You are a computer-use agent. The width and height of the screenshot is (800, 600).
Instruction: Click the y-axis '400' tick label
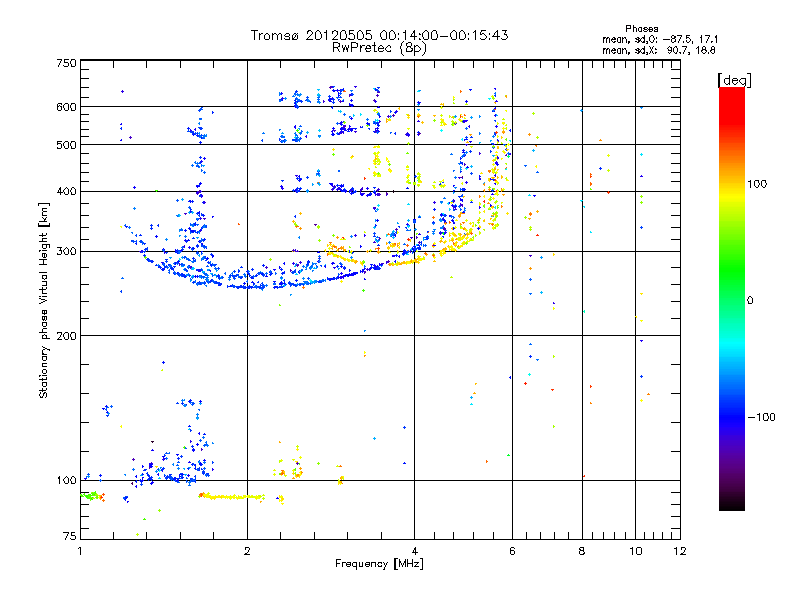(x=66, y=192)
